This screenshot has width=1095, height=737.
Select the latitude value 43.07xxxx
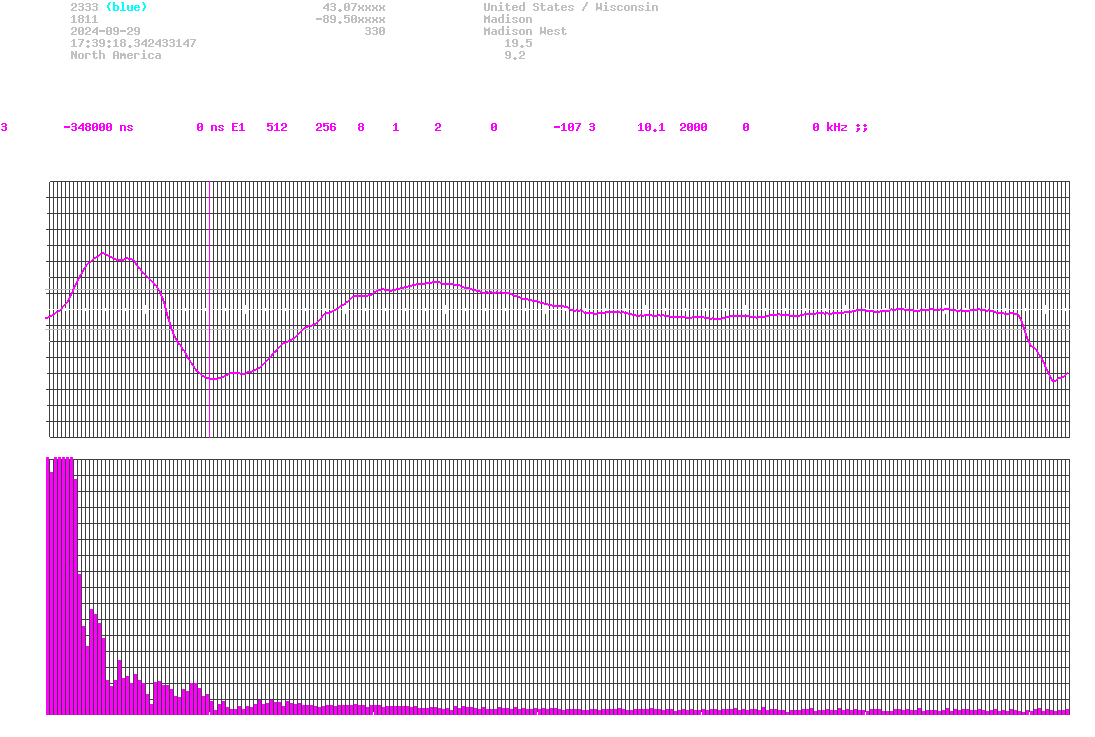click(353, 7)
